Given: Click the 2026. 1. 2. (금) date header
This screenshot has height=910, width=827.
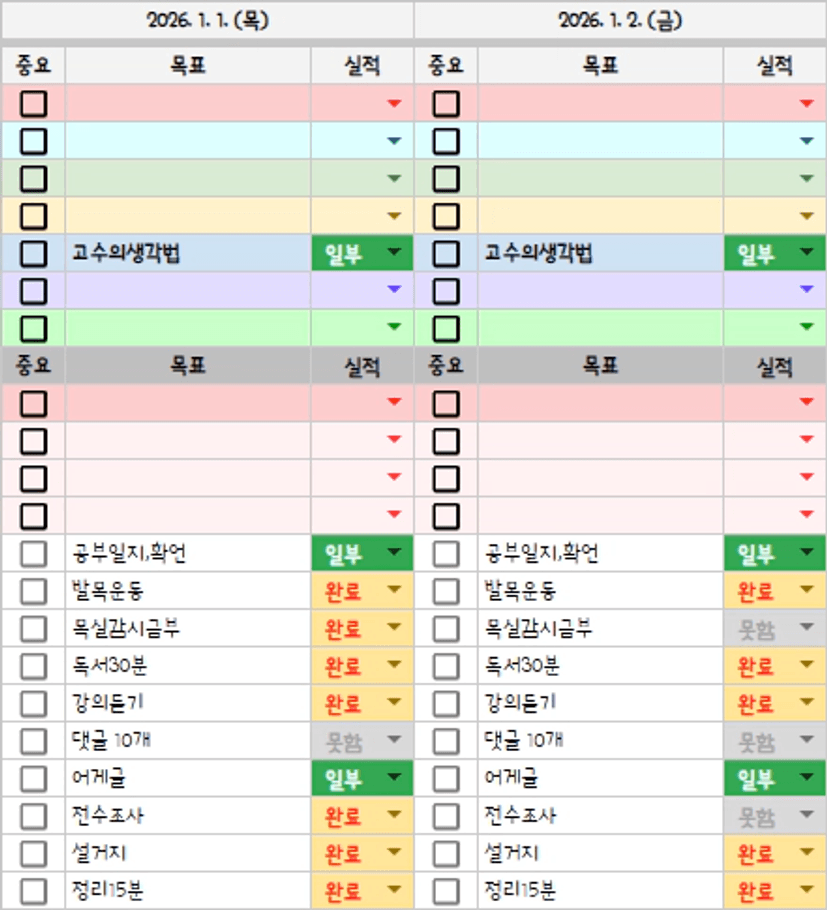Looking at the screenshot, I should coord(620,20).
